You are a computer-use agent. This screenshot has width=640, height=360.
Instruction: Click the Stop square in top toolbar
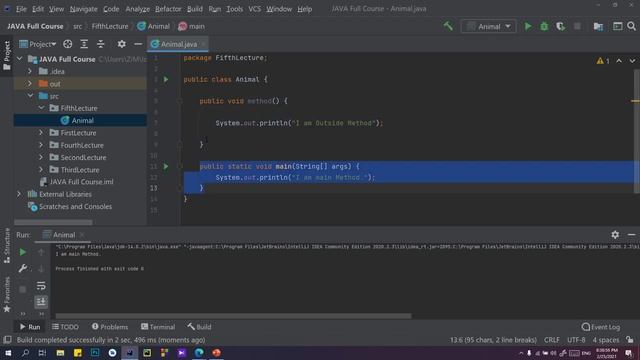[577, 26]
